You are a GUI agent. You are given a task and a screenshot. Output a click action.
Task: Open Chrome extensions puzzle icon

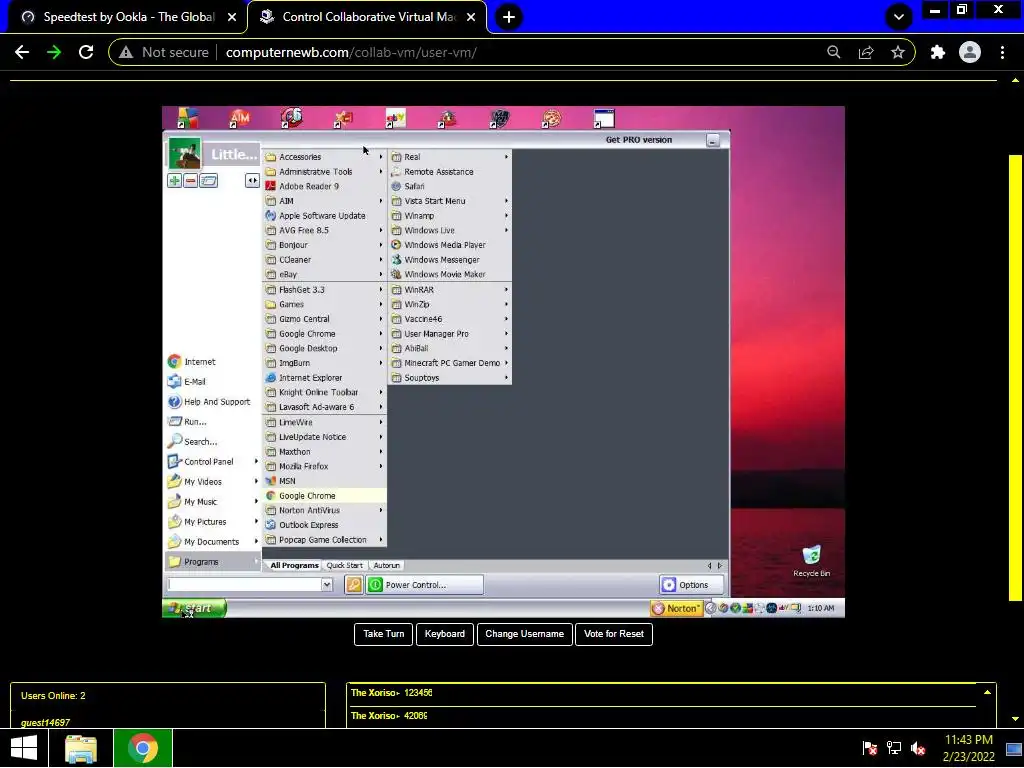tap(937, 52)
